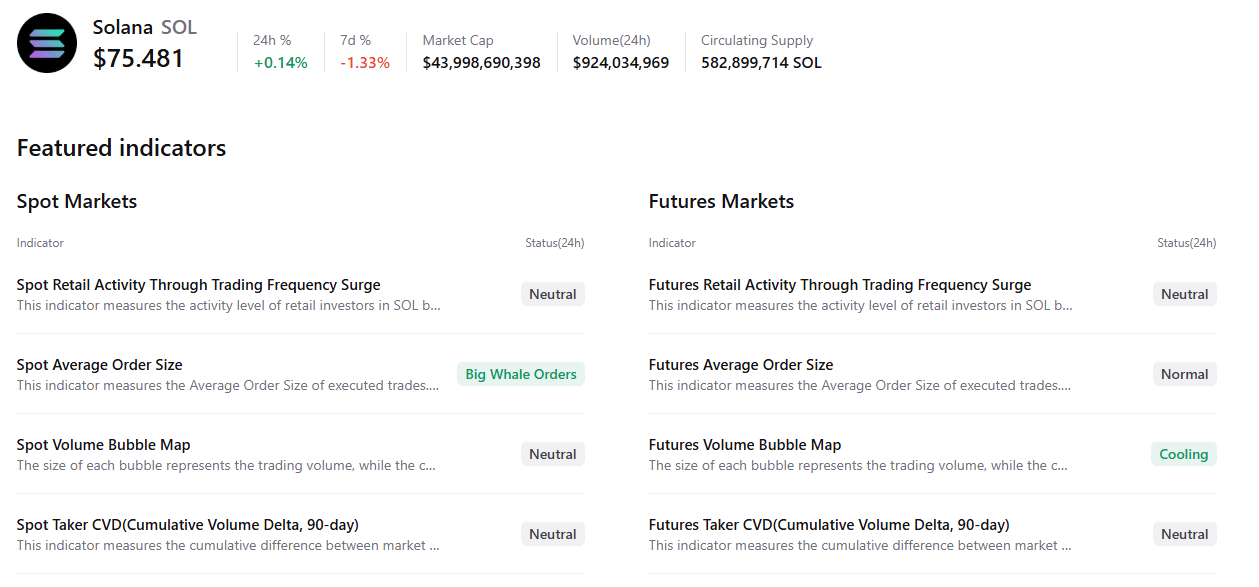1259x587 pixels.
Task: Click the $924,034,969 volume value
Action: (621, 62)
